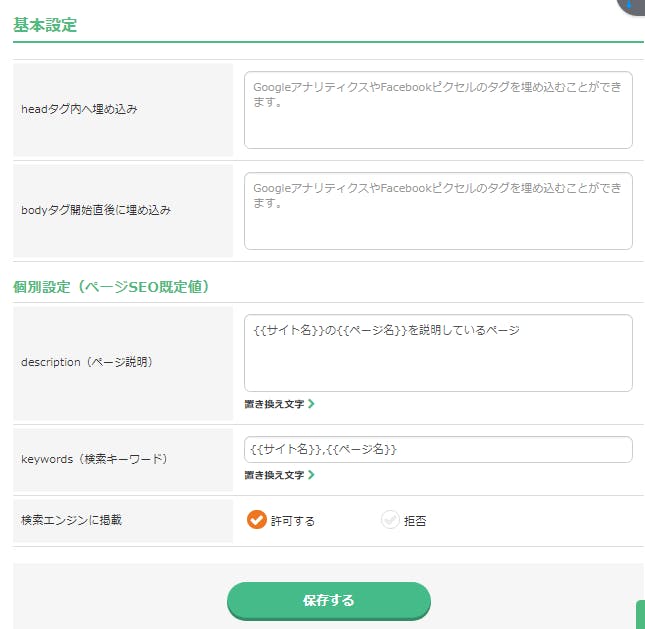Image resolution: width=645 pixels, height=629 pixels.
Task: Focus the headタグ内へ埋め込み textarea
Action: (x=438, y=110)
